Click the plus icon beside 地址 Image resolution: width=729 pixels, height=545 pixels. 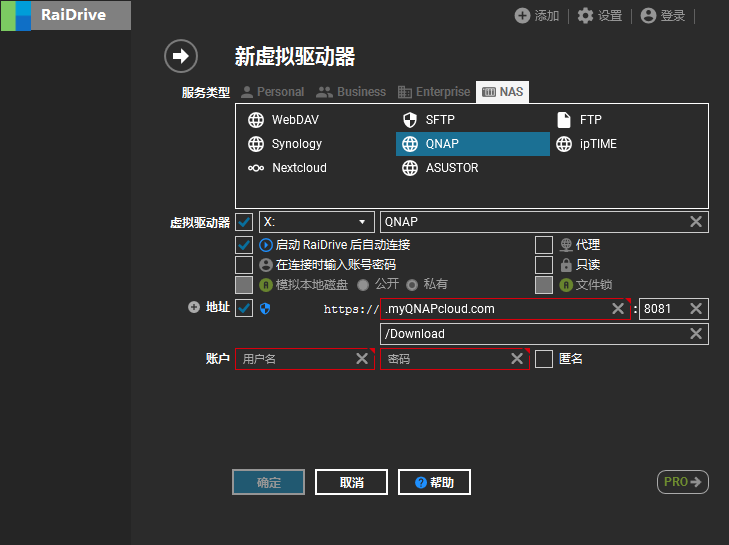pos(194,307)
